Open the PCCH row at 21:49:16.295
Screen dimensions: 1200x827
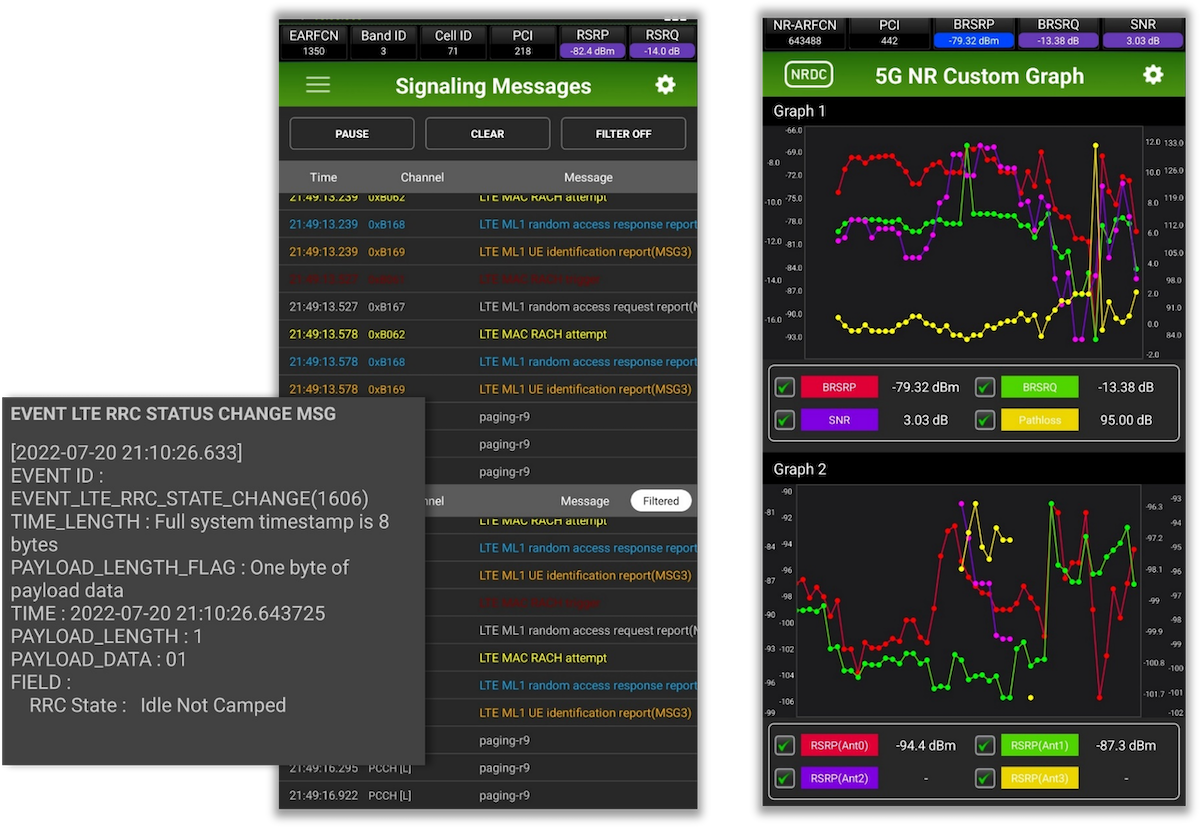[x=488, y=768]
